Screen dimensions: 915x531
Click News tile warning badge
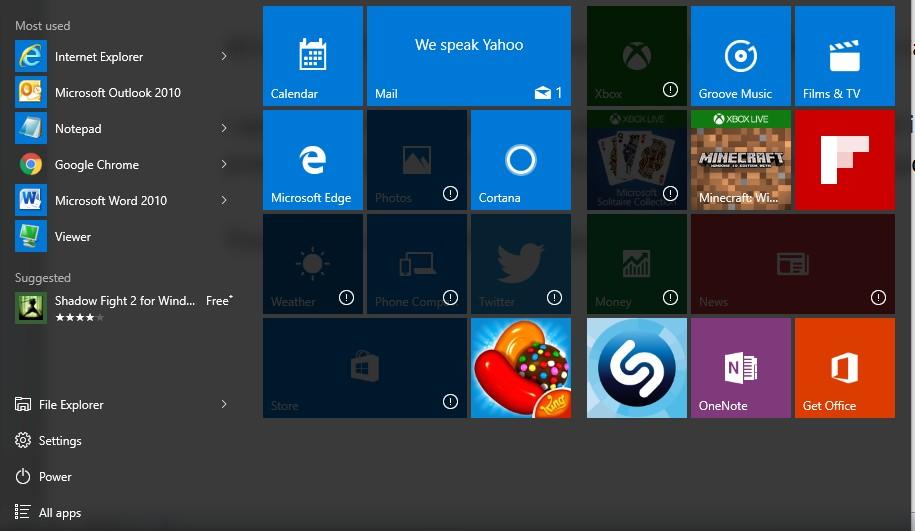[x=878, y=298]
